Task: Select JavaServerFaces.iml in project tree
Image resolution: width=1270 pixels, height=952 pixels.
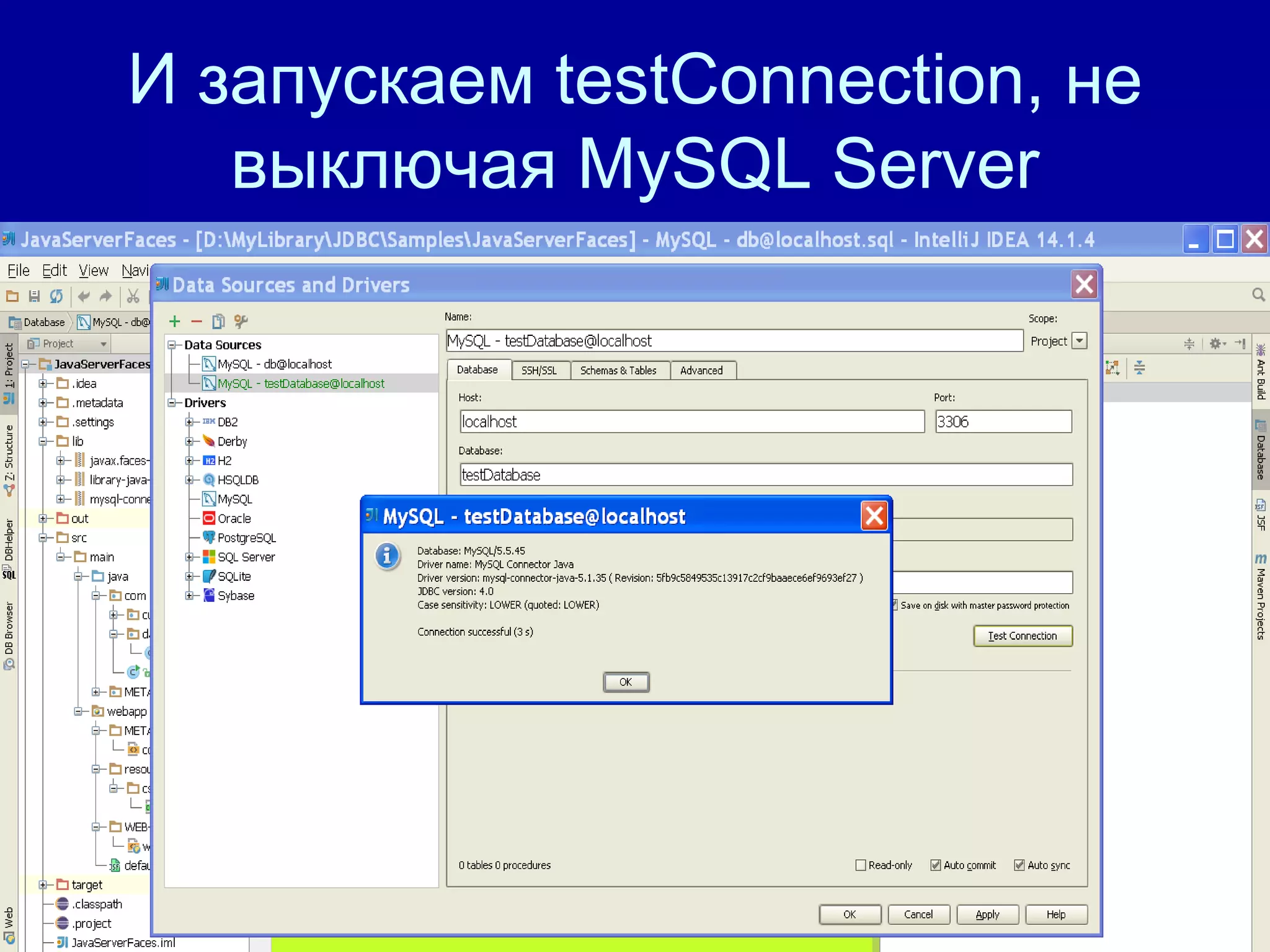Action: coord(116,943)
